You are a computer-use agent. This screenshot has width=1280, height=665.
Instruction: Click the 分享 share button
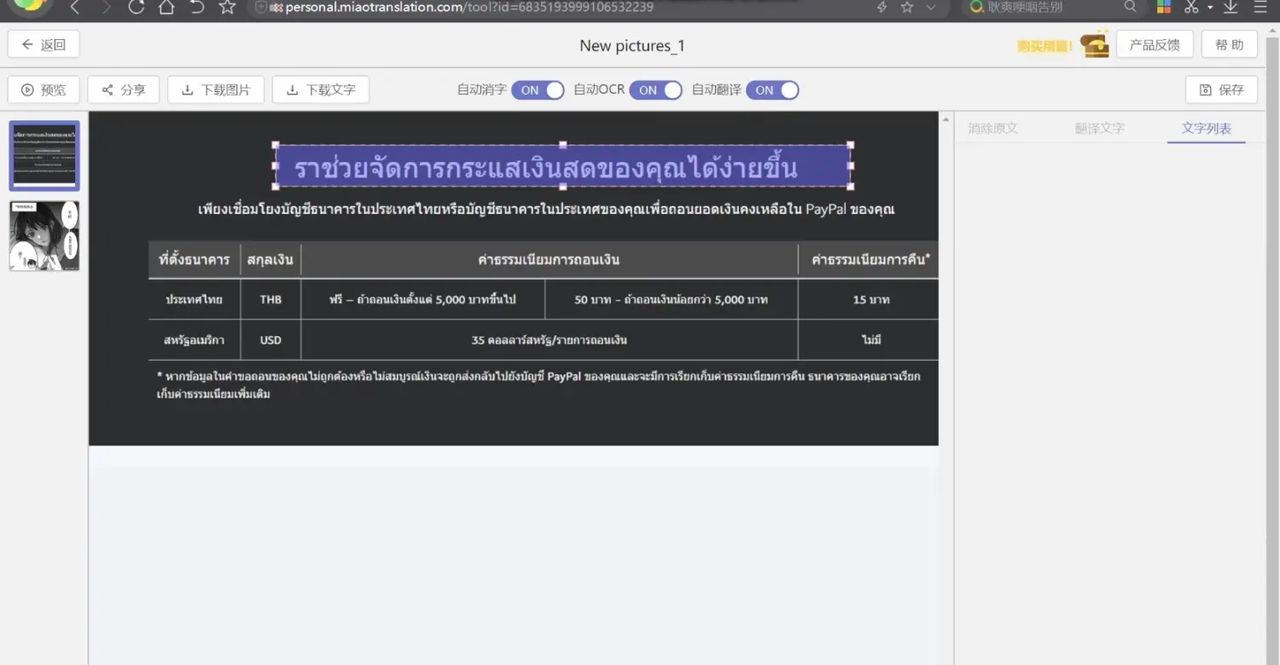click(x=123, y=90)
